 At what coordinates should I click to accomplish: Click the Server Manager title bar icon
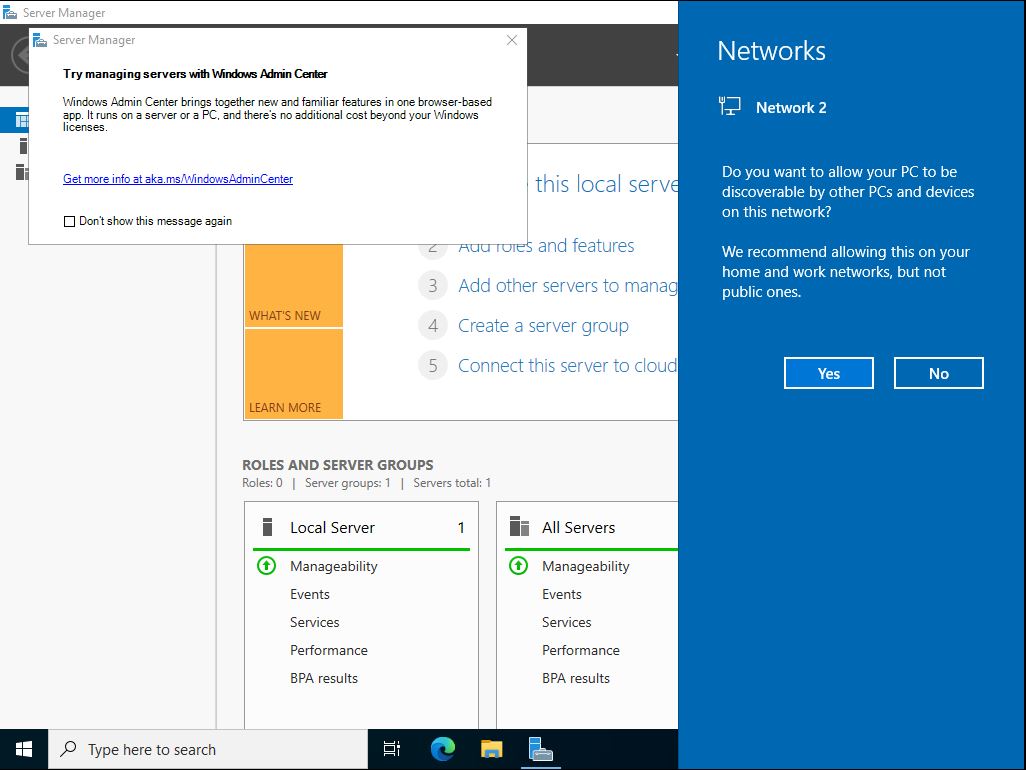pos(10,12)
